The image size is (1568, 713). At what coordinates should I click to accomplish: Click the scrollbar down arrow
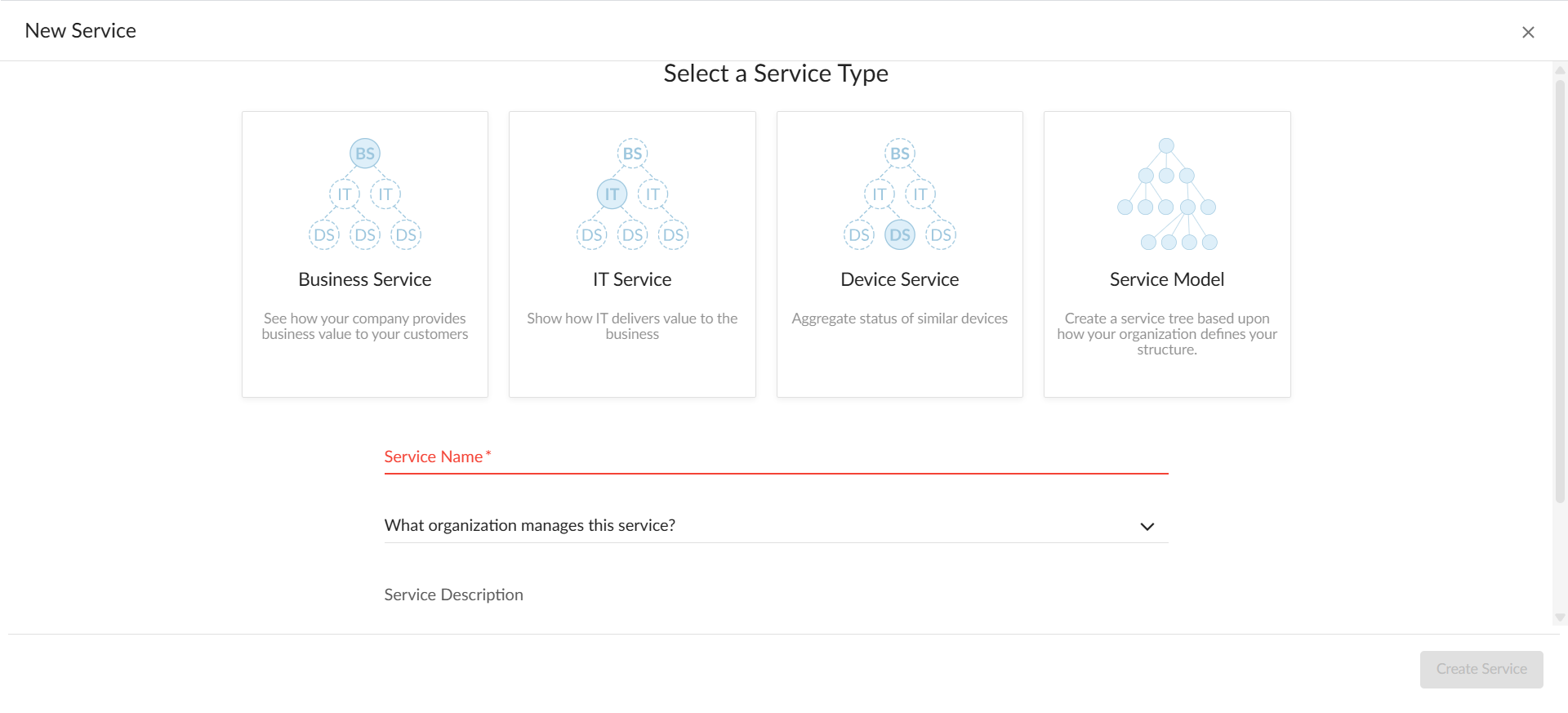click(x=1560, y=618)
